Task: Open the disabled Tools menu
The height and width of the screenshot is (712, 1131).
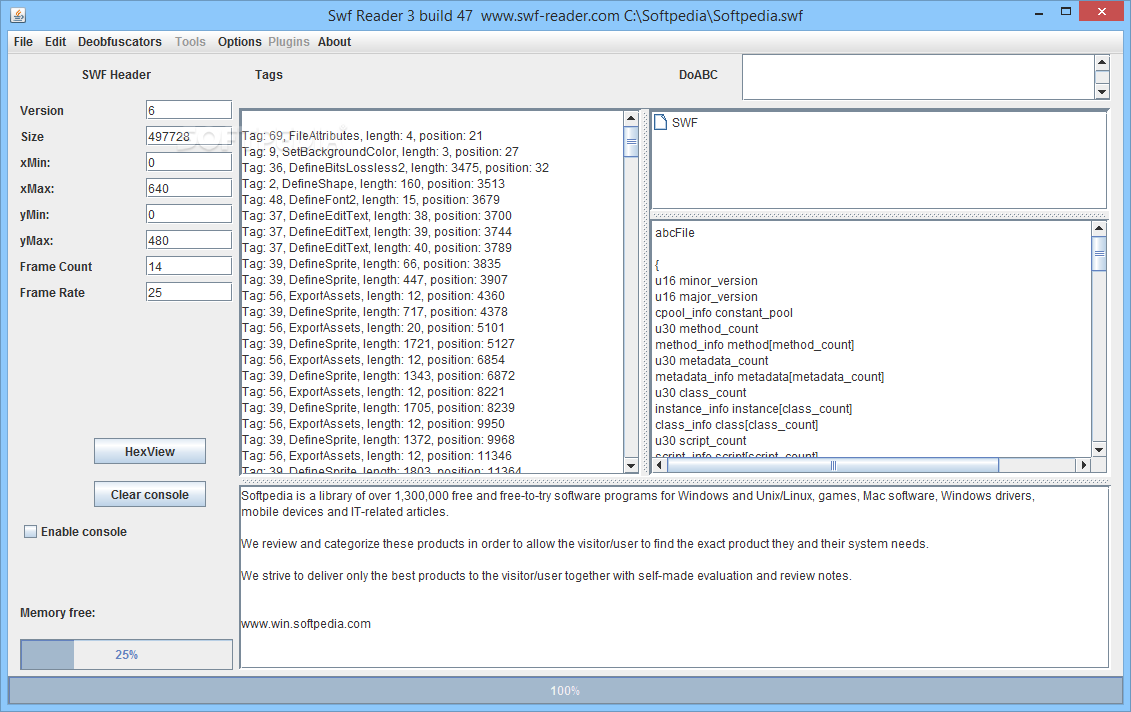Action: 190,42
